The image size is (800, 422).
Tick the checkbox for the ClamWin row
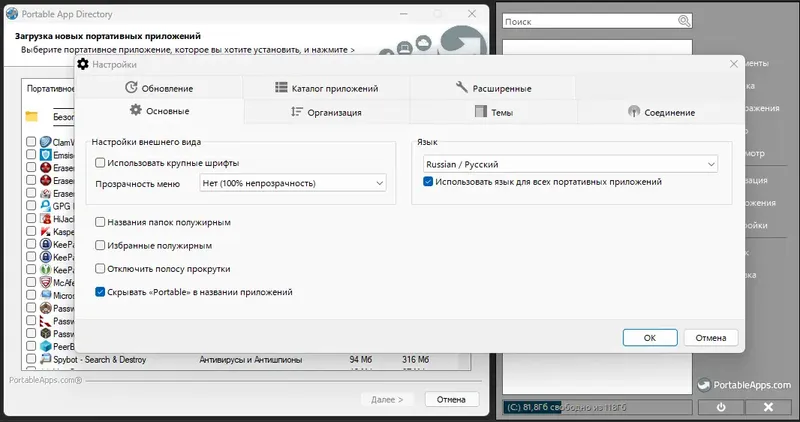pyautogui.click(x=31, y=142)
